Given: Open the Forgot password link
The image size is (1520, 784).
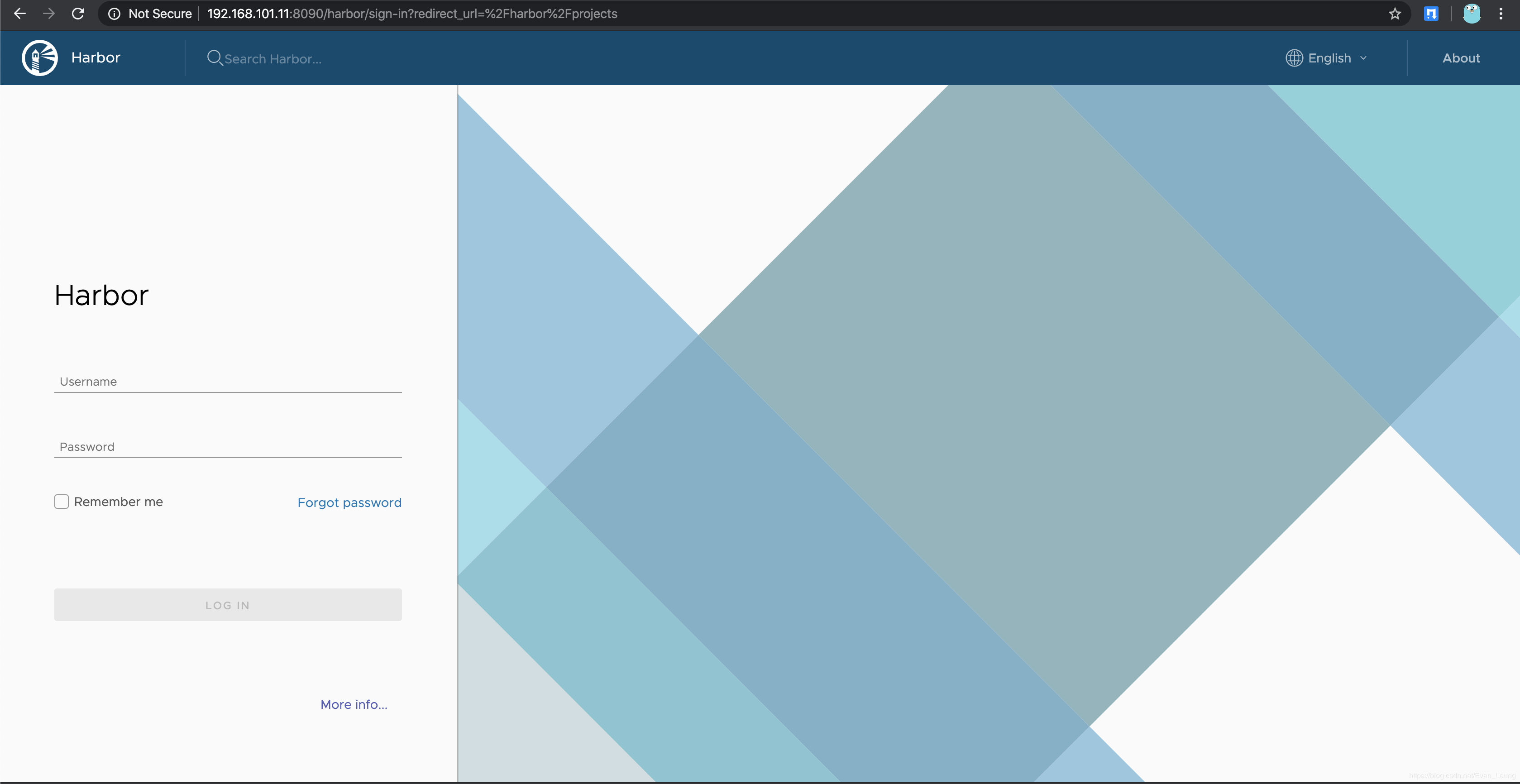Looking at the screenshot, I should click(349, 502).
